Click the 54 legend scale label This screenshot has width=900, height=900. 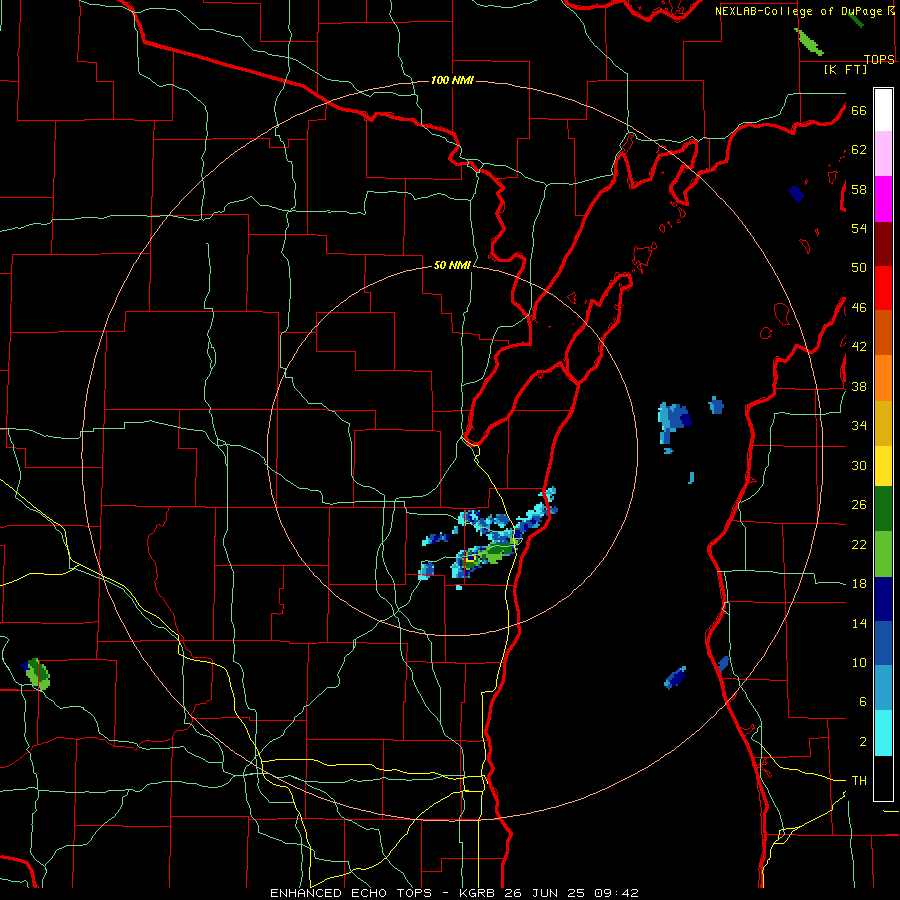tap(859, 228)
